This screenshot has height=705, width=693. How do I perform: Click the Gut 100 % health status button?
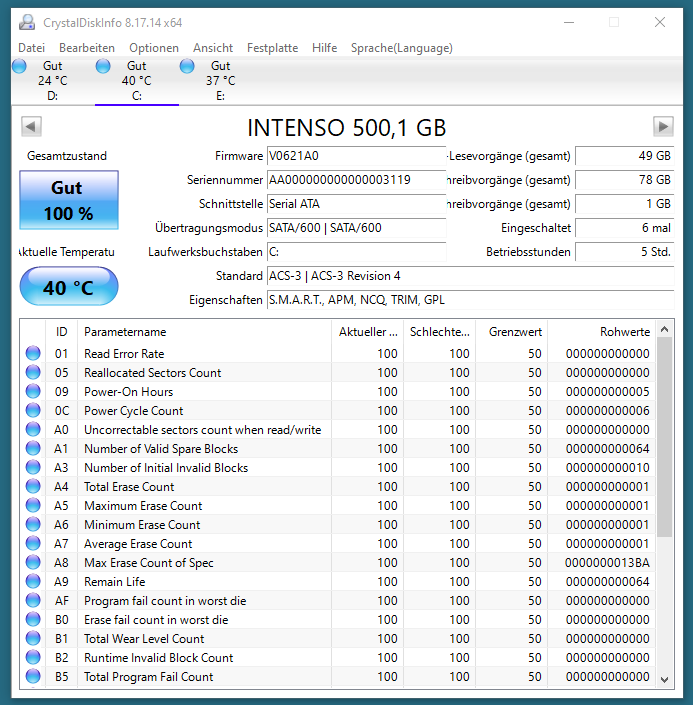pos(69,200)
